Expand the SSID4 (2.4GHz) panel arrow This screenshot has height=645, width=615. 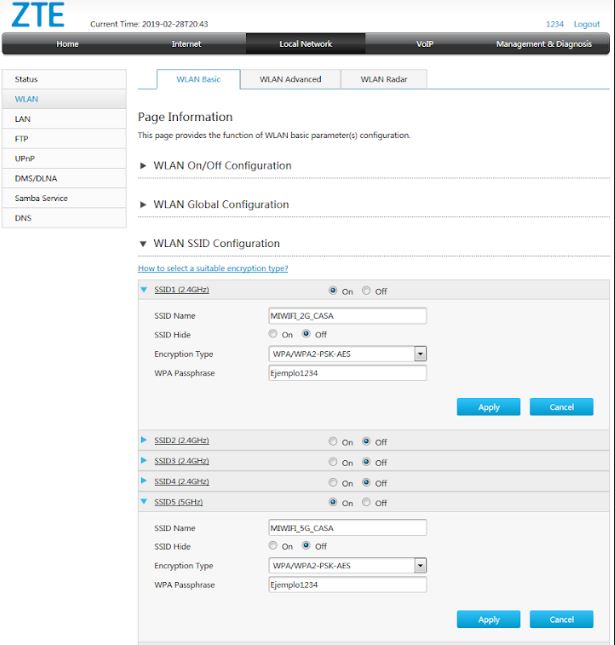(144, 481)
